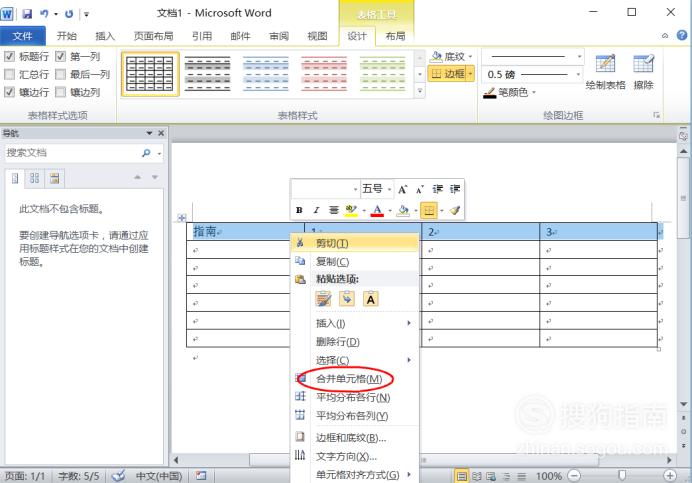Open the Draw Table tool (绘制表格)
The width and height of the screenshot is (692, 483).
point(606,72)
